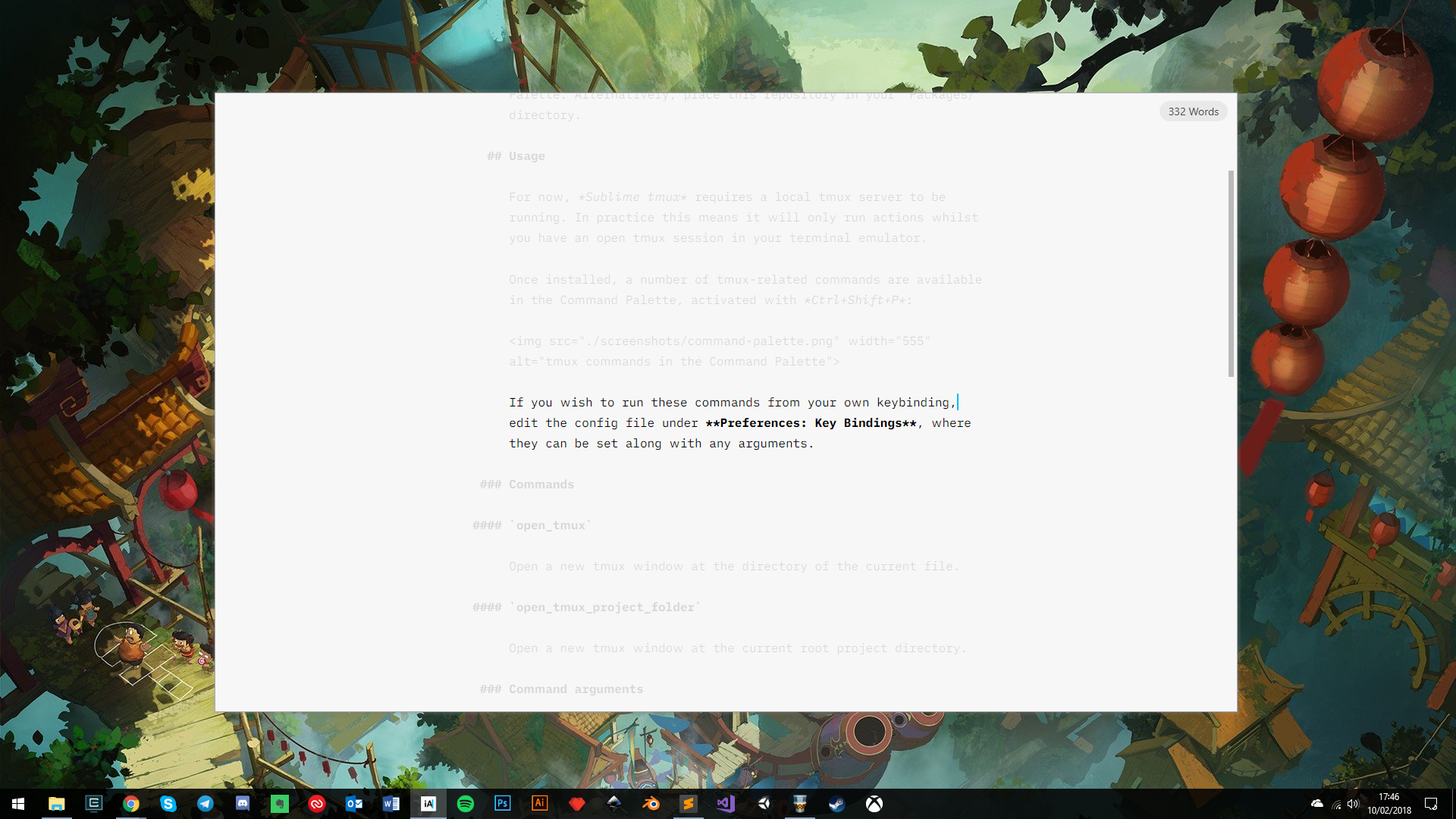Click the '## Usage' heading
Image resolution: width=1456 pixels, height=819 pixels.
(x=516, y=156)
